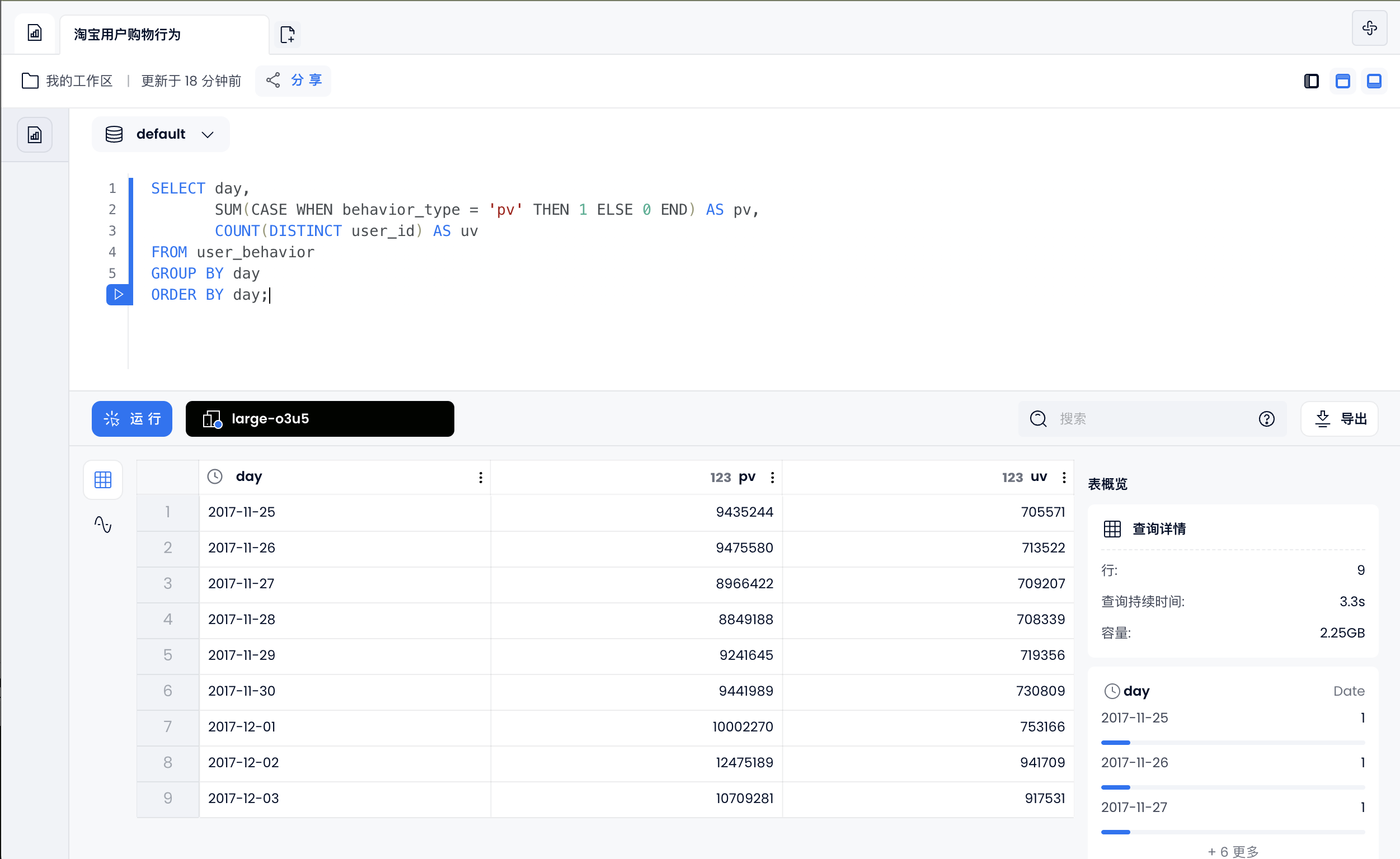The image size is (1400, 859).
Task: Open the pv column options menu
Action: tap(772, 477)
